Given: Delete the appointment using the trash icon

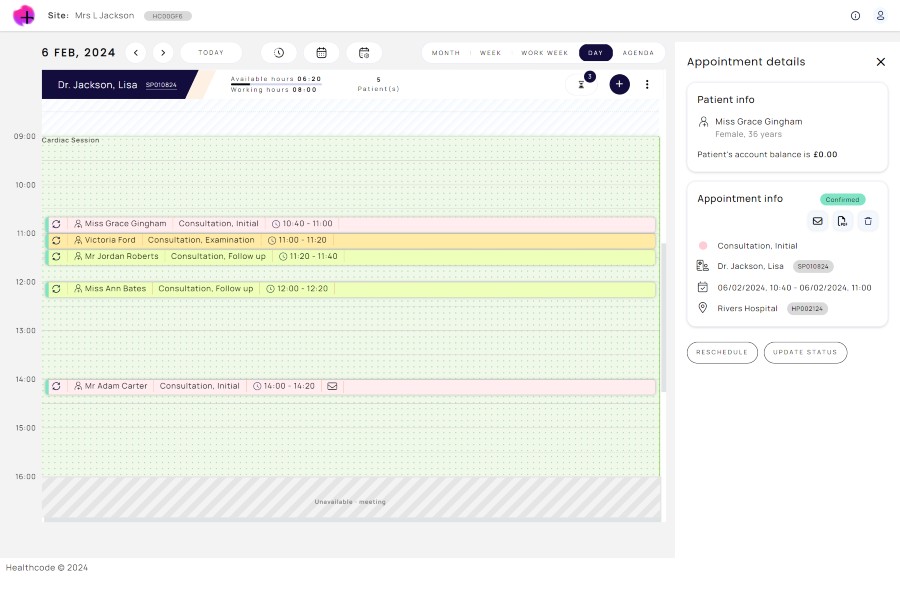Looking at the screenshot, I should coord(868,221).
